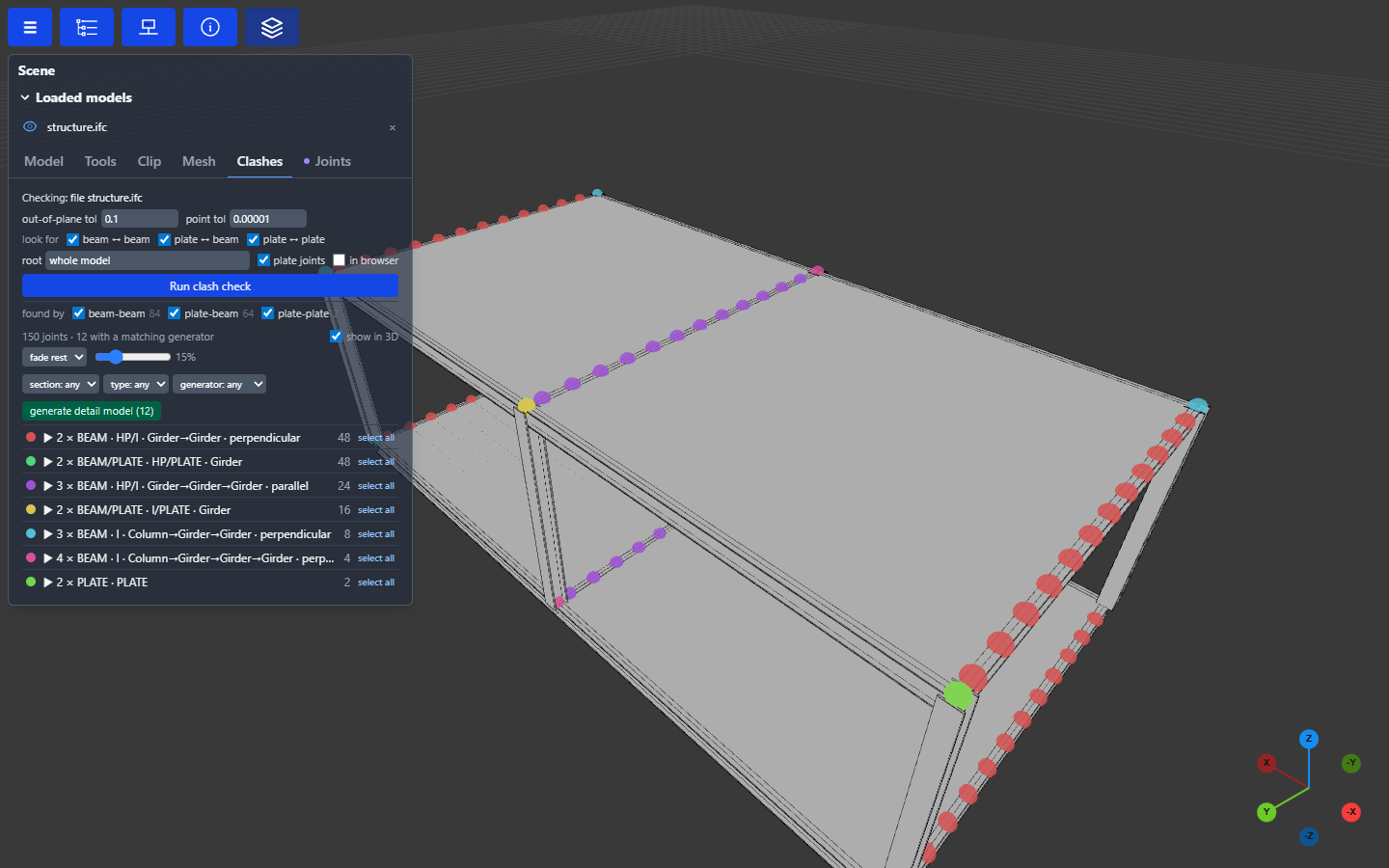Click the fade opacity slider
1389x868 pixels.
pyautogui.click(x=133, y=357)
